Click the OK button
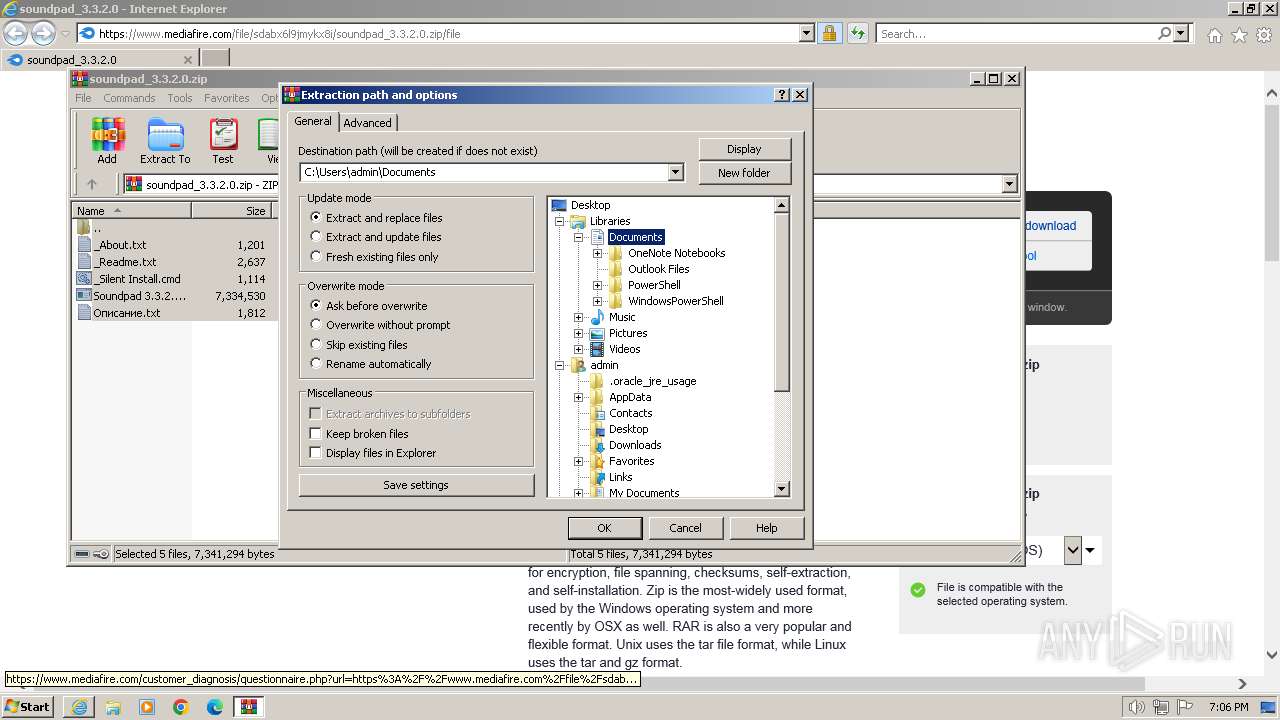The height and width of the screenshot is (720, 1280). click(x=604, y=528)
